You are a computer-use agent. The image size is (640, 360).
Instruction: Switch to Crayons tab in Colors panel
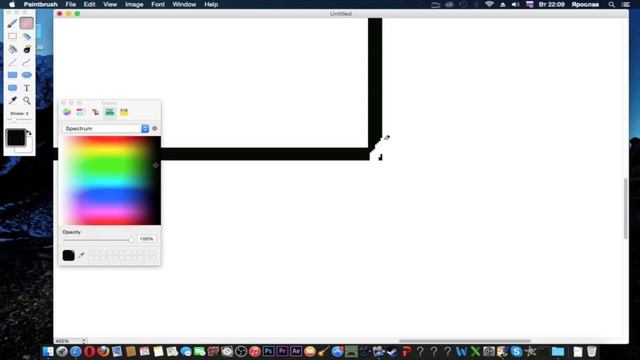124,112
